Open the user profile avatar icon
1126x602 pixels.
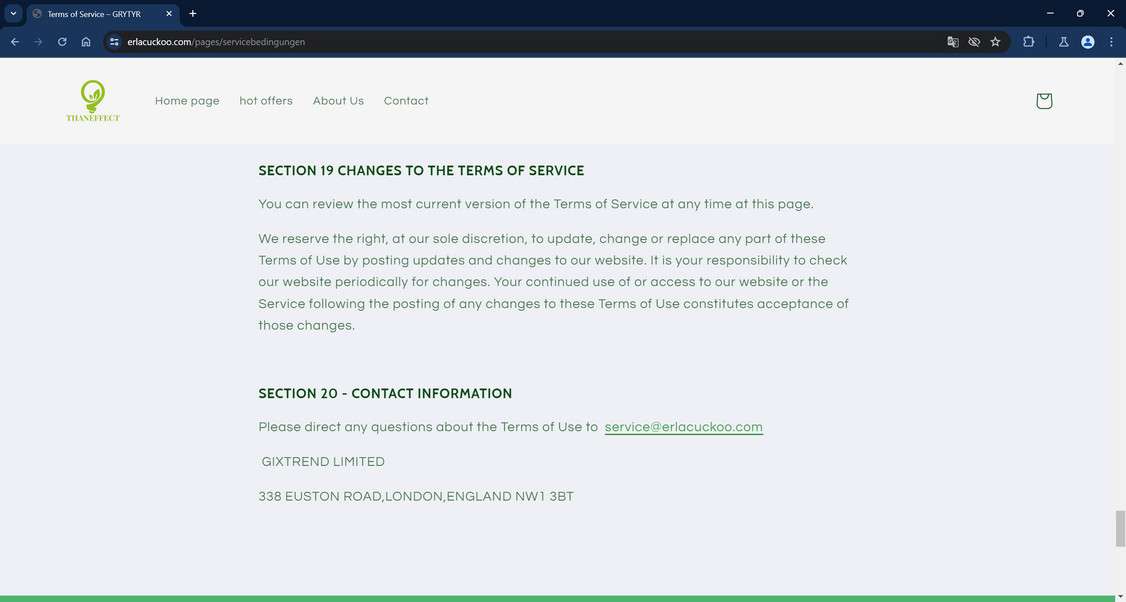[1087, 42]
